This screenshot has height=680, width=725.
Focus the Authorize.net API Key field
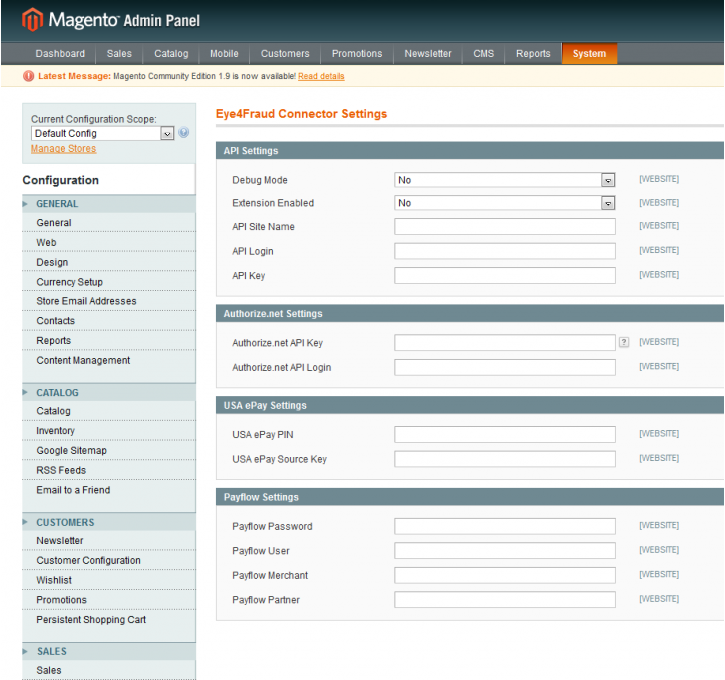coord(504,343)
